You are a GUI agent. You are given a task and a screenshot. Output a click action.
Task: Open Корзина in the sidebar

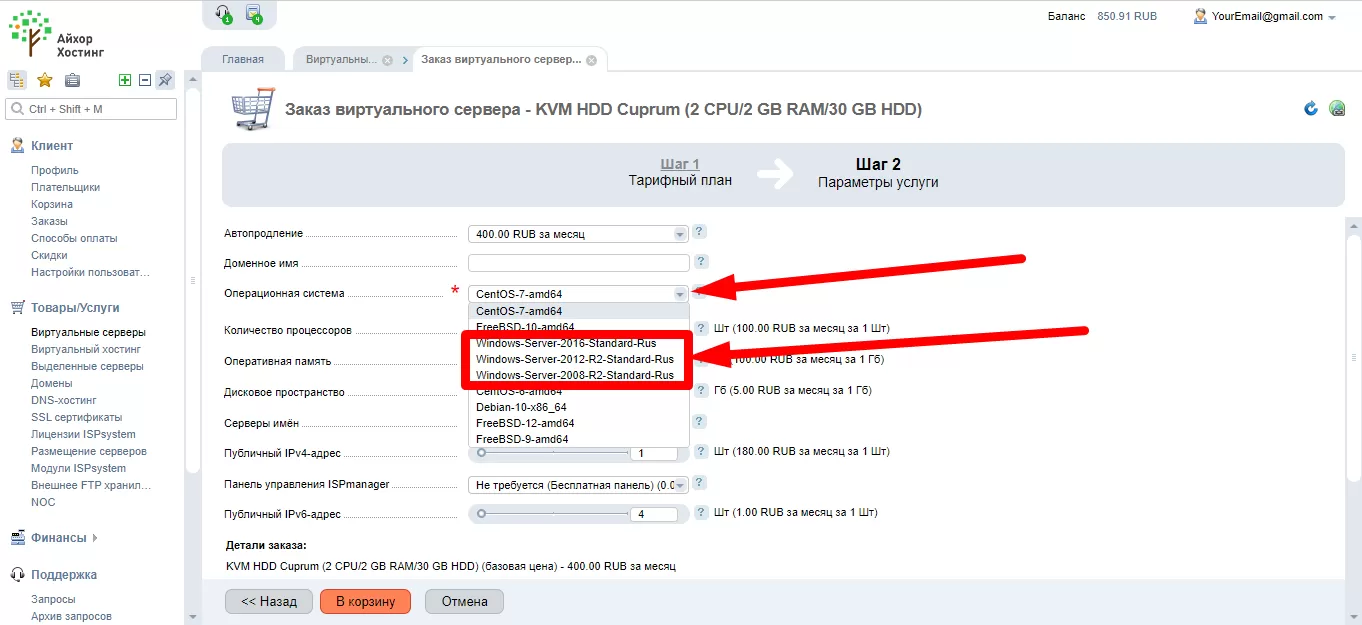click(52, 204)
